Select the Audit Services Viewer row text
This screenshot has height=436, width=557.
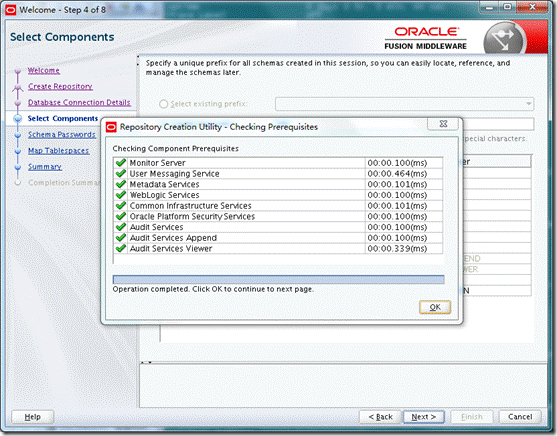pos(171,248)
